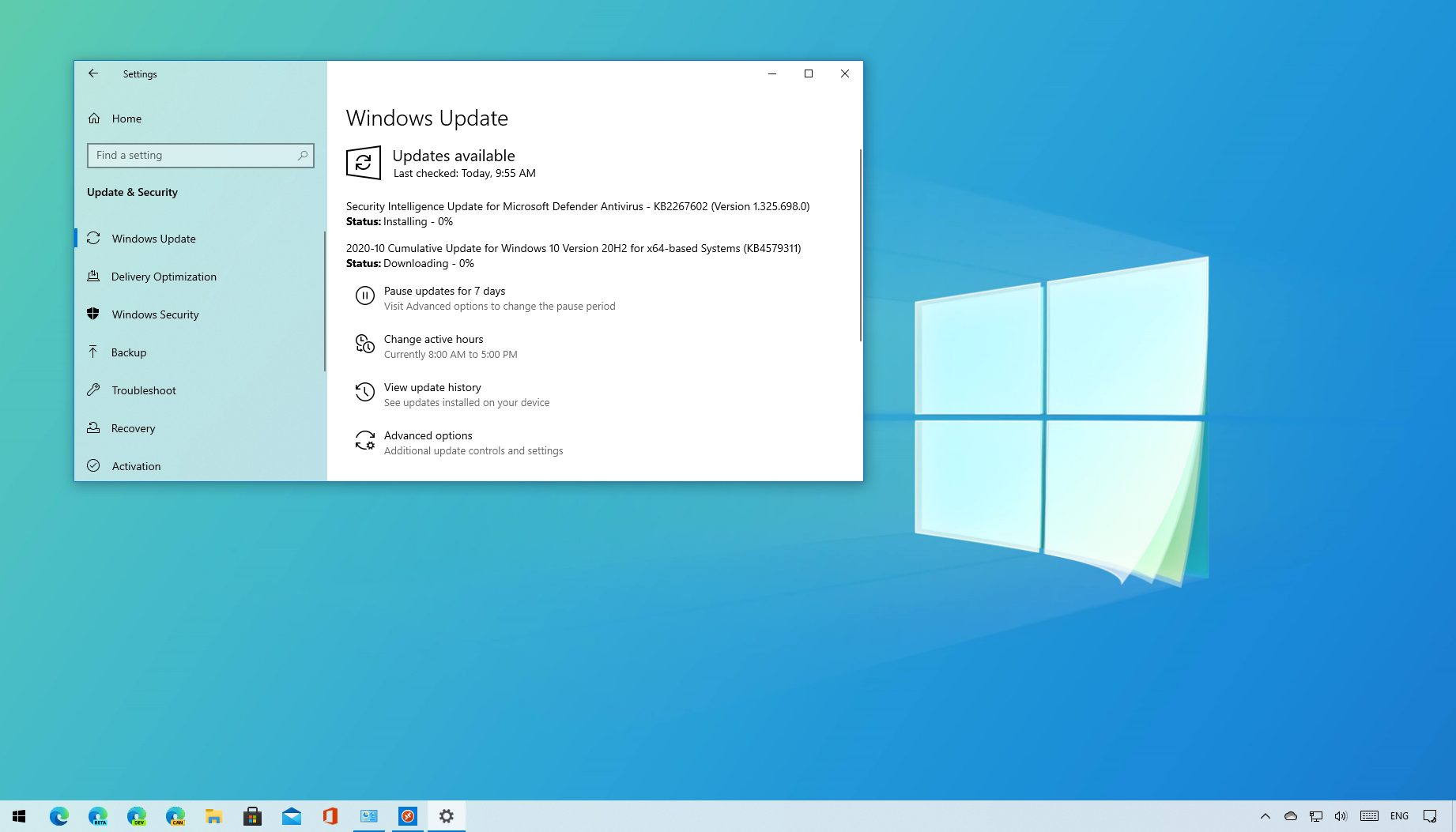Viewport: 1456px width, 832px height.
Task: Open View update history
Action: (432, 387)
